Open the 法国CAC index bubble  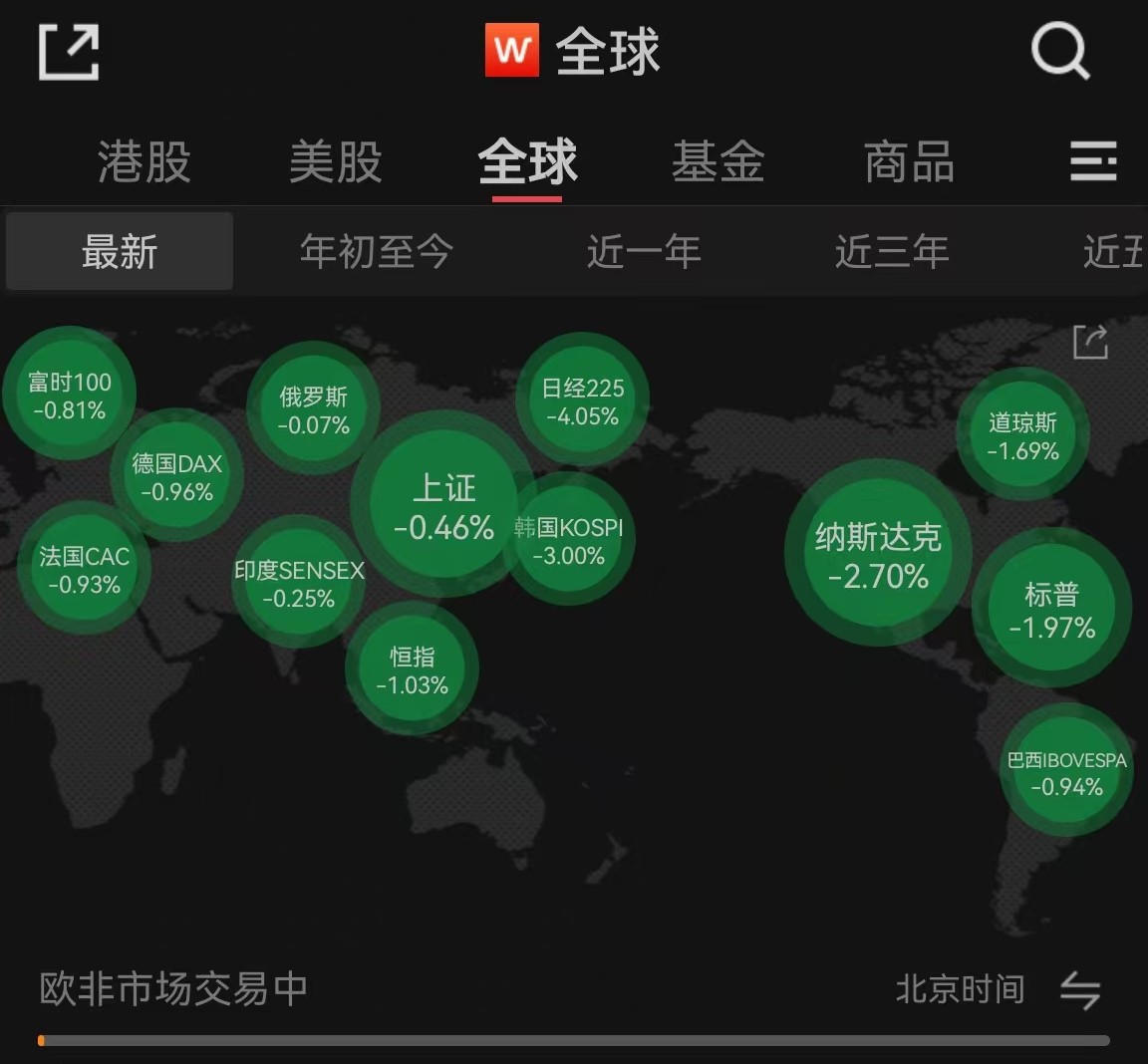[84, 568]
